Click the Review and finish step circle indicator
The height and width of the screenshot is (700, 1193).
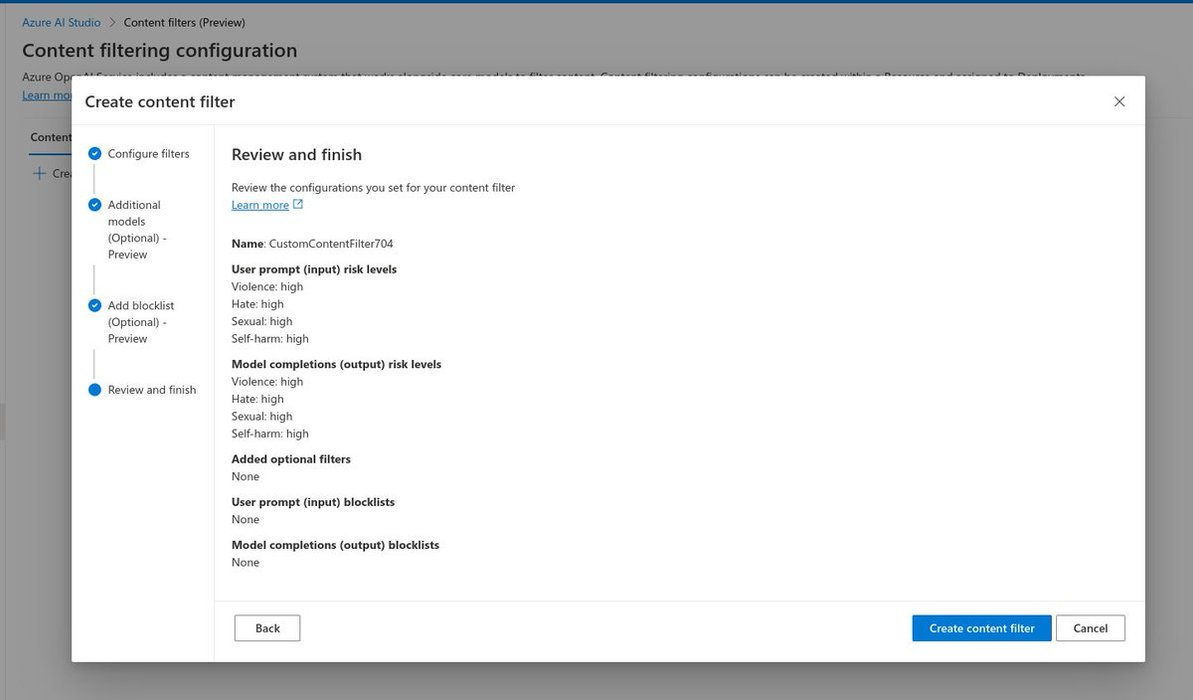pos(95,390)
